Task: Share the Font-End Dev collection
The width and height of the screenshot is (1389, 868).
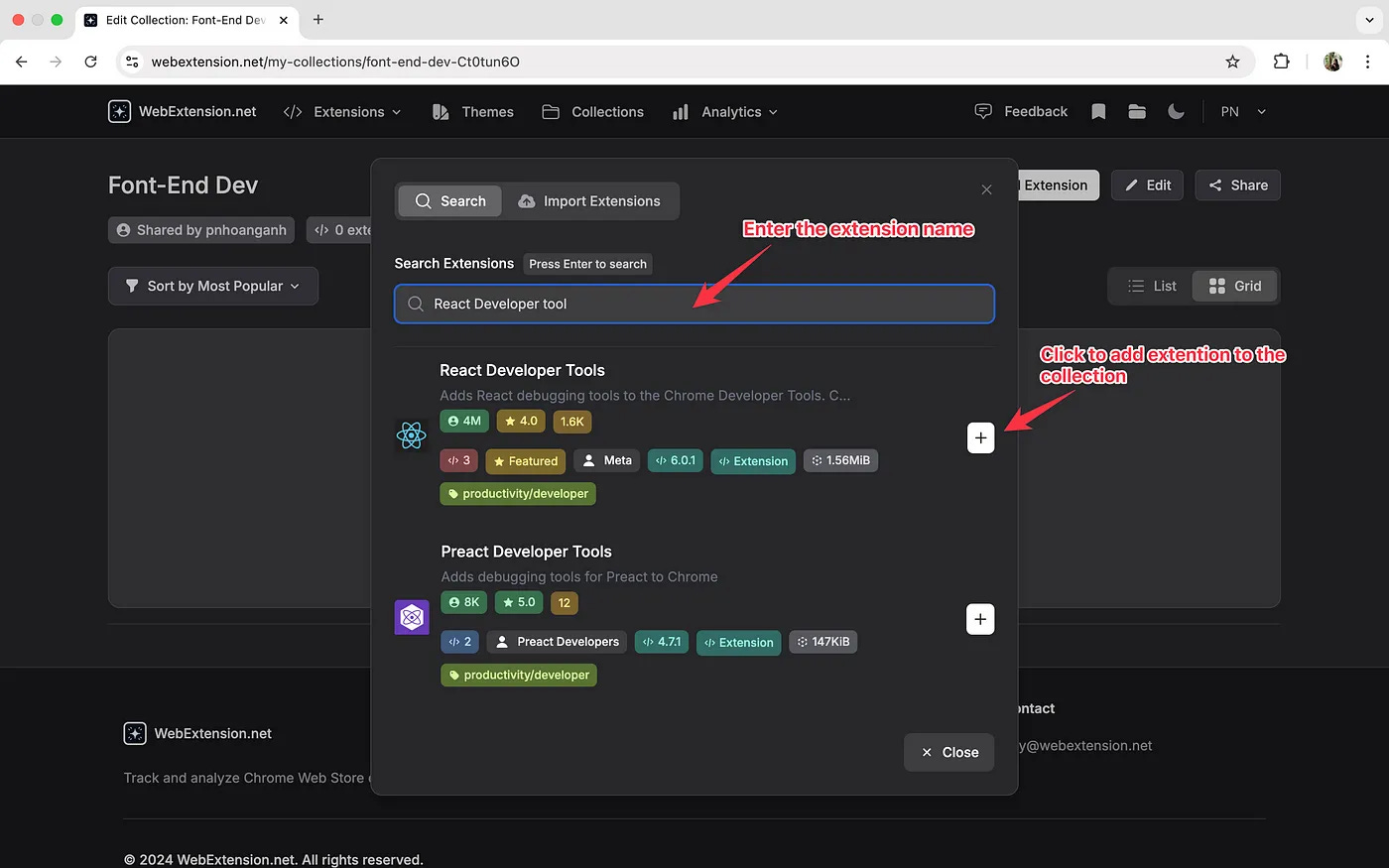Action: (x=1238, y=186)
